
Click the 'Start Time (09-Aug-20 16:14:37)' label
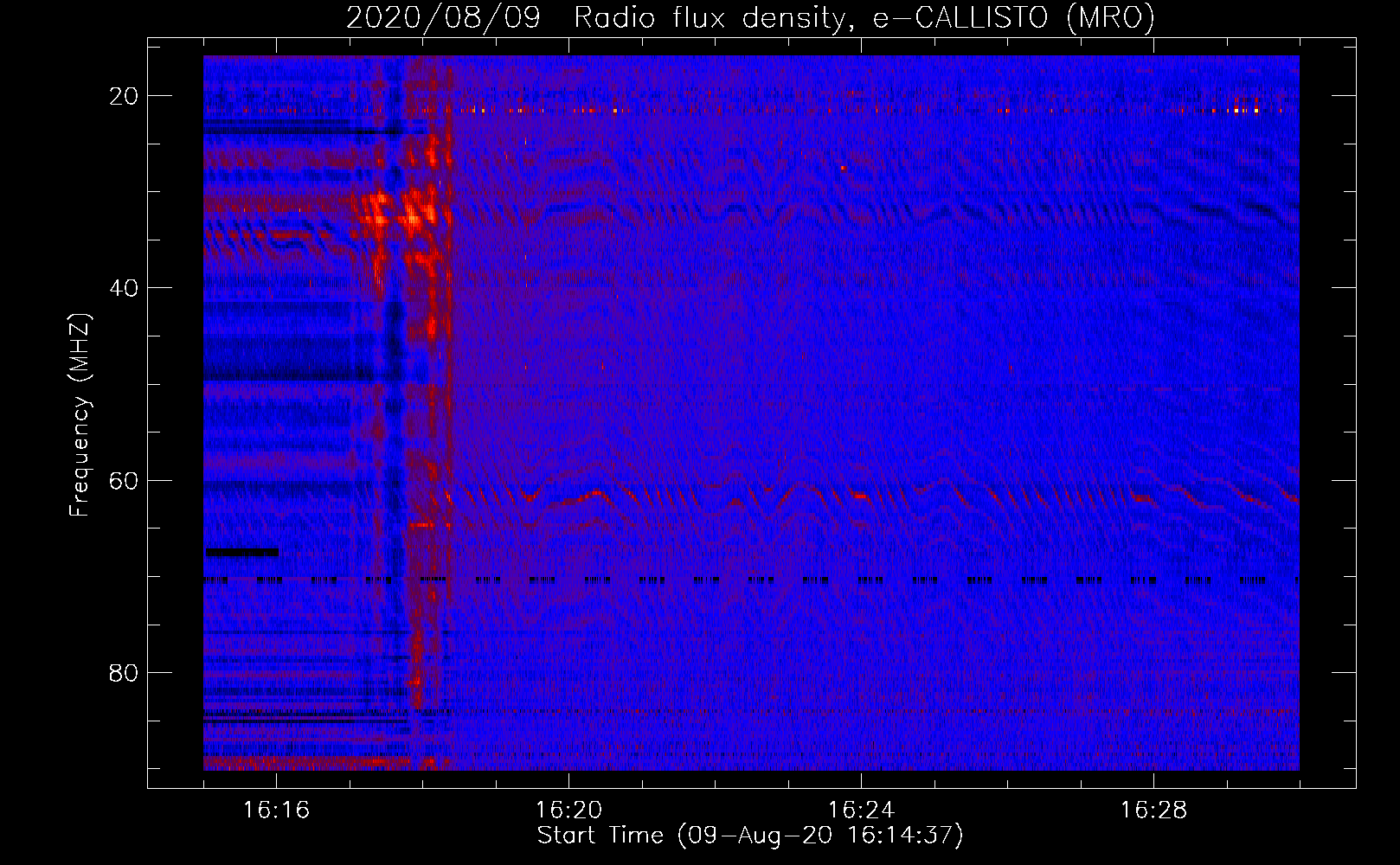[750, 836]
